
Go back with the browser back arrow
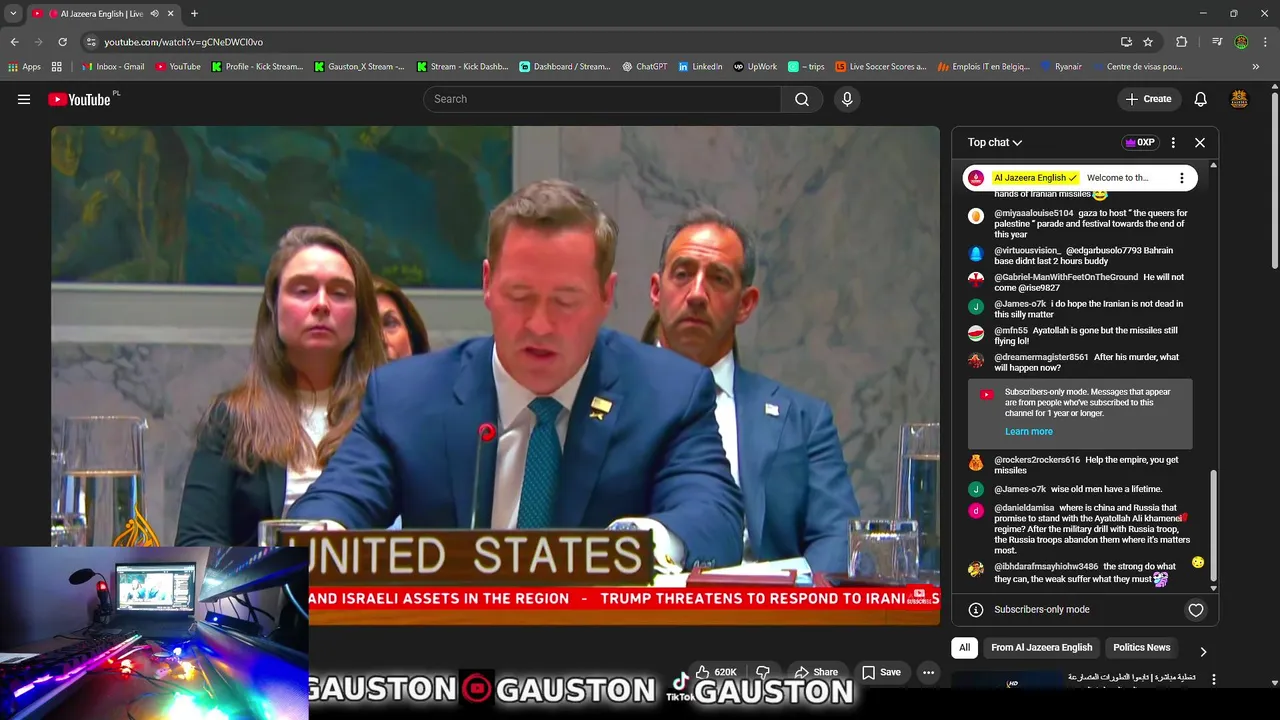15,42
